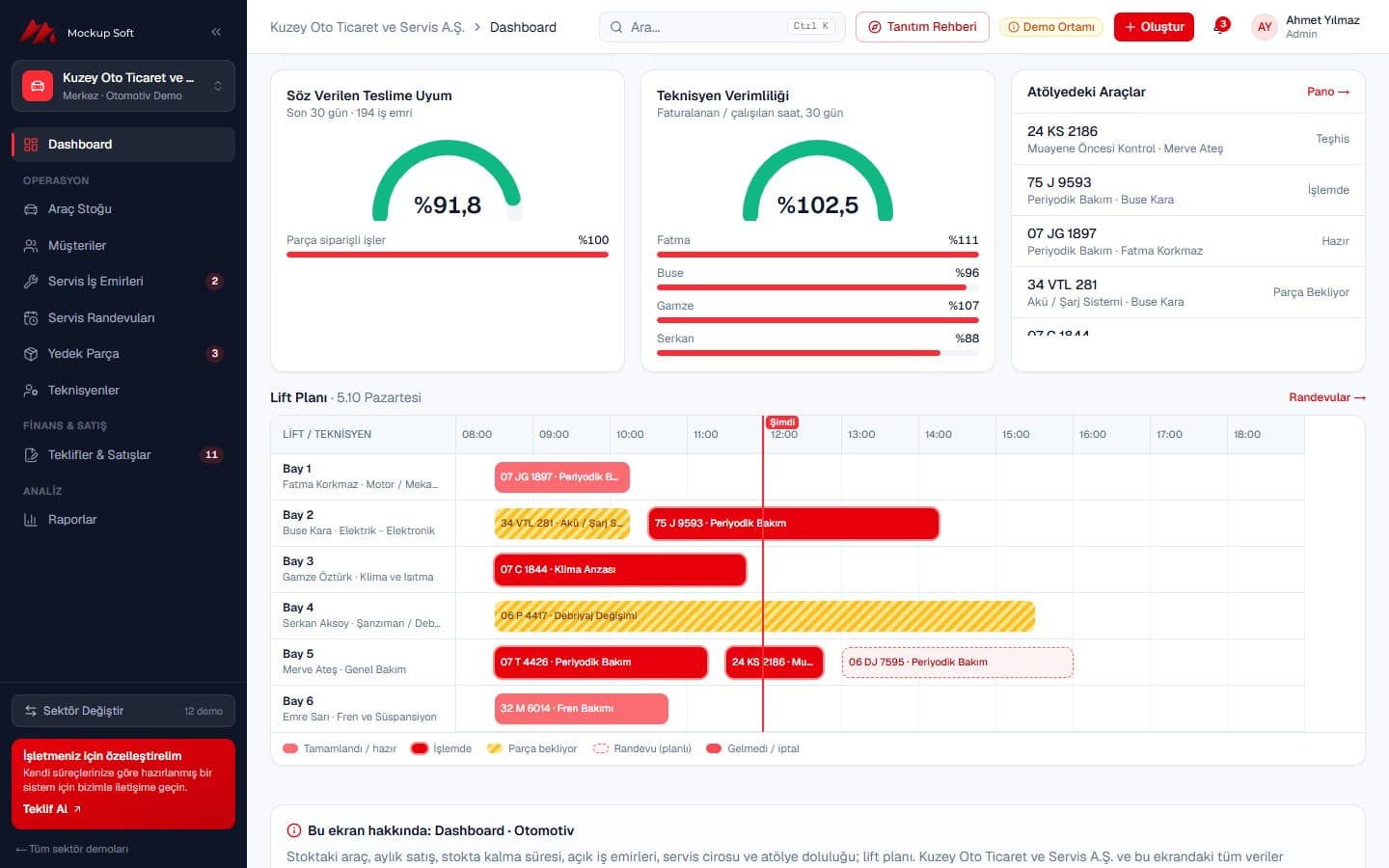The image size is (1389, 868).
Task: Go to Müşteriler page
Action: [x=123, y=246]
